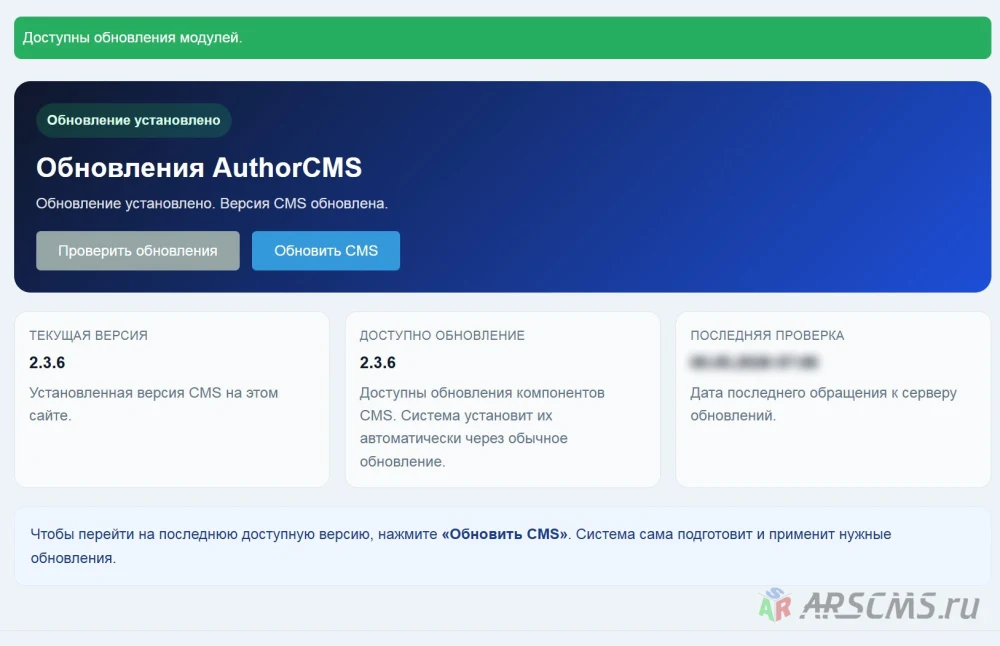The width and height of the screenshot is (1000, 646).
Task: Select version 2.3.6 under "ДОСТУПНО ОБНОВЛЕНИЕ"
Action: (378, 362)
